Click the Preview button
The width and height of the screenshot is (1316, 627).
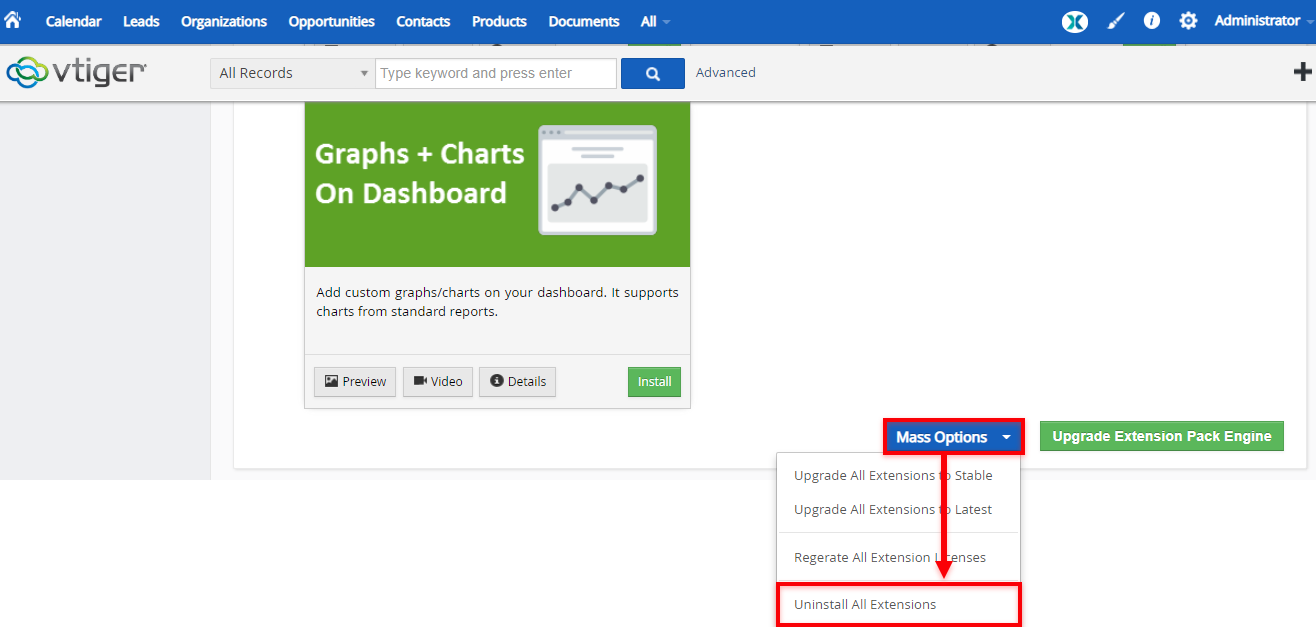(355, 382)
